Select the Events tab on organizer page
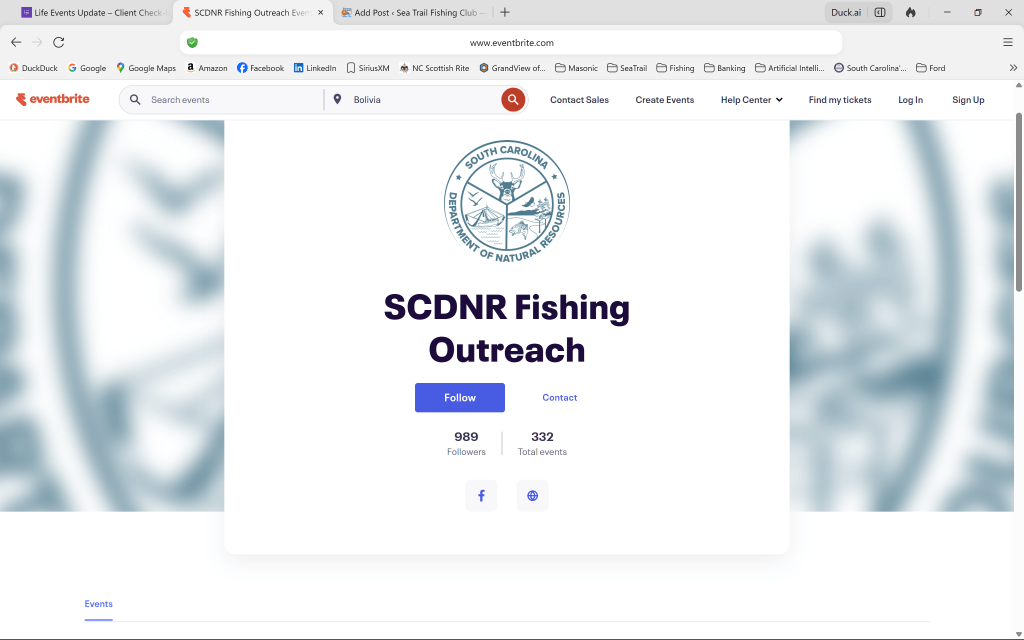The image size is (1024, 640). [98, 604]
